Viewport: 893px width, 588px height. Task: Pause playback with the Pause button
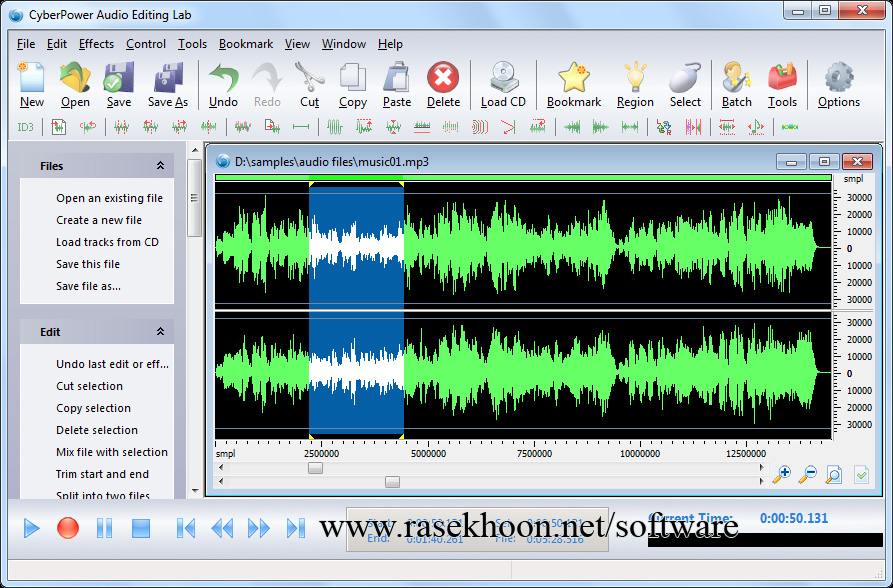click(x=104, y=528)
